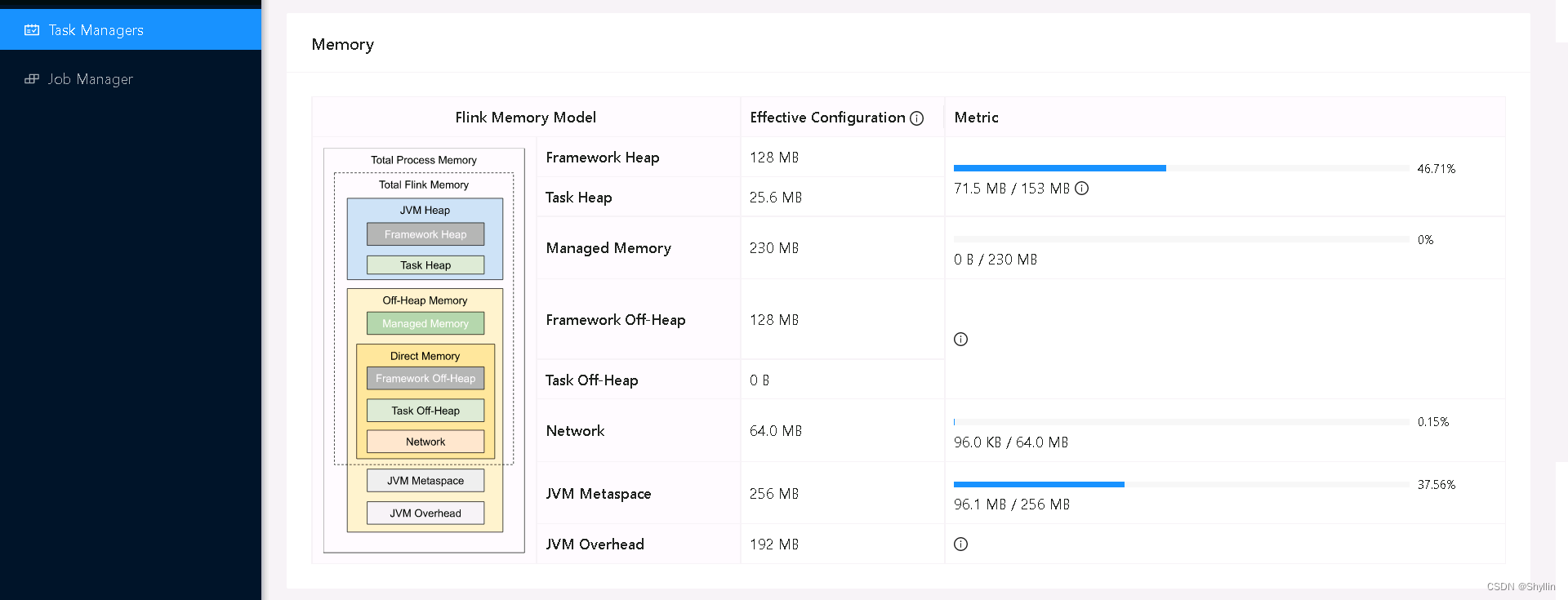
Task: Click the Managed Memory row label
Action: [x=608, y=248]
